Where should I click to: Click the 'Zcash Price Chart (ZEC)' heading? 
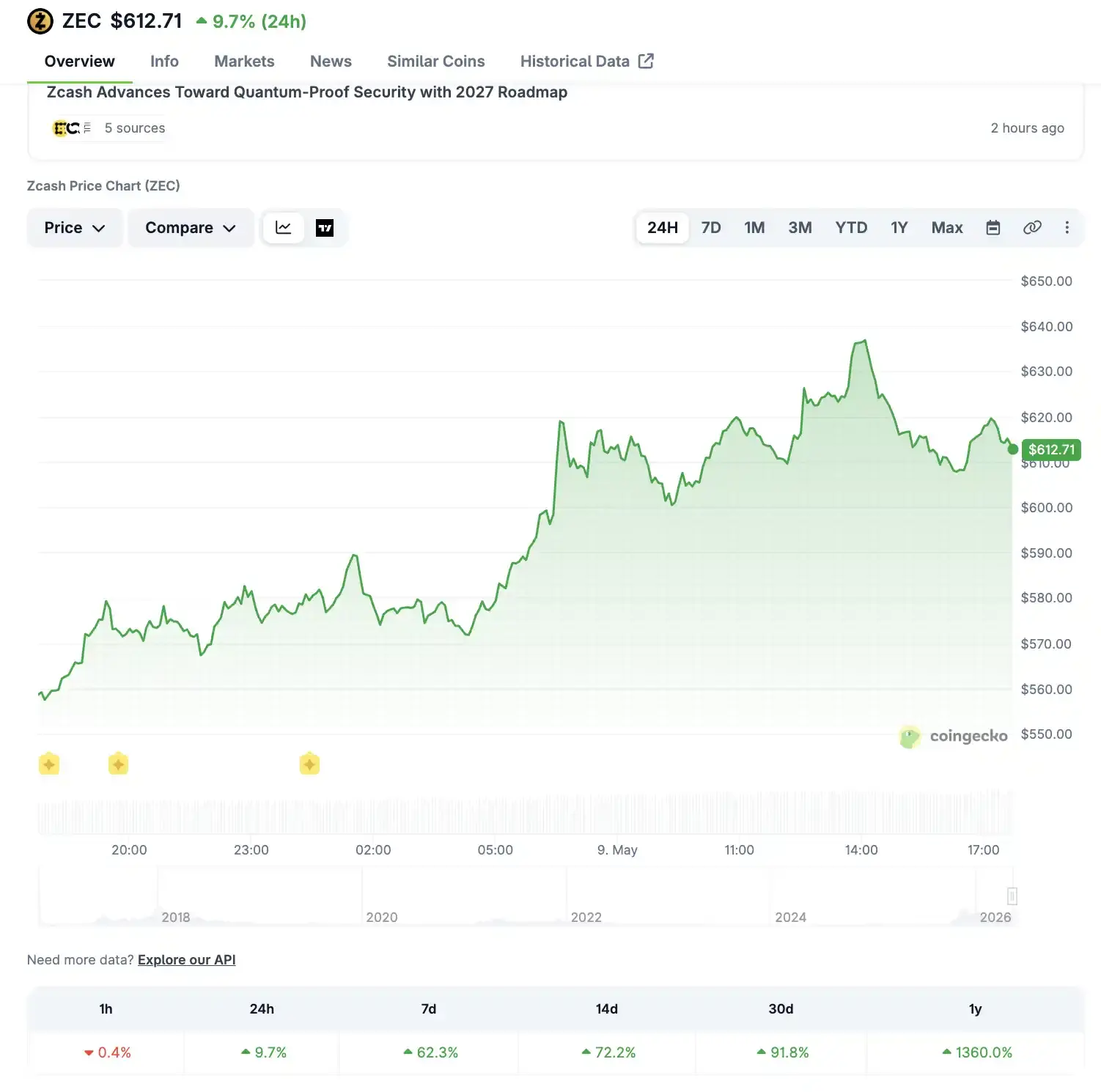point(103,186)
